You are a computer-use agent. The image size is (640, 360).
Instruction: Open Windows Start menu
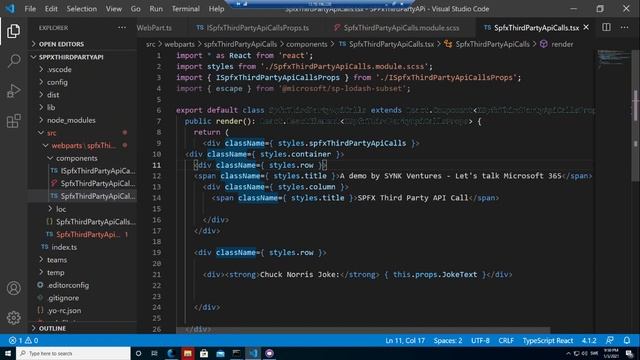pyautogui.click(x=8, y=353)
